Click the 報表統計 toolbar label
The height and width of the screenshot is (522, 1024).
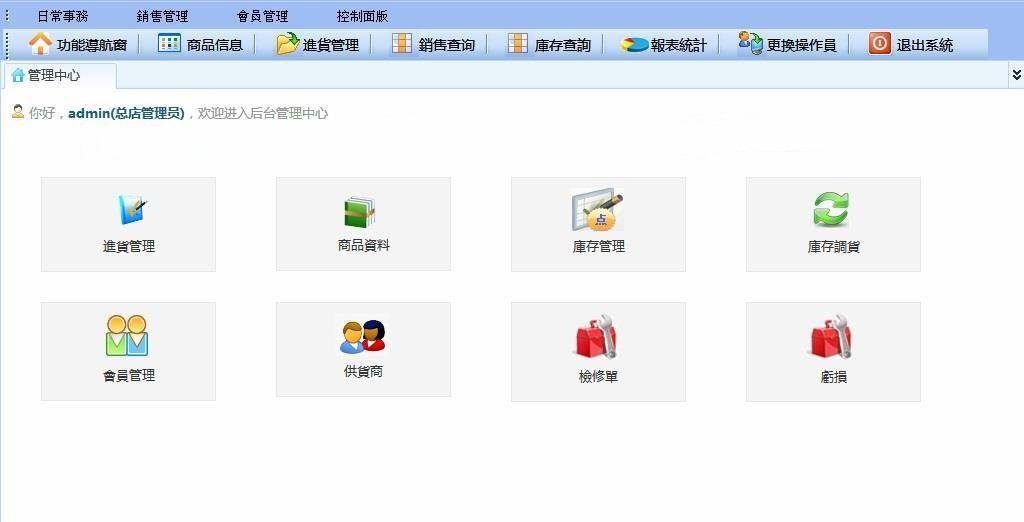pyautogui.click(x=679, y=45)
